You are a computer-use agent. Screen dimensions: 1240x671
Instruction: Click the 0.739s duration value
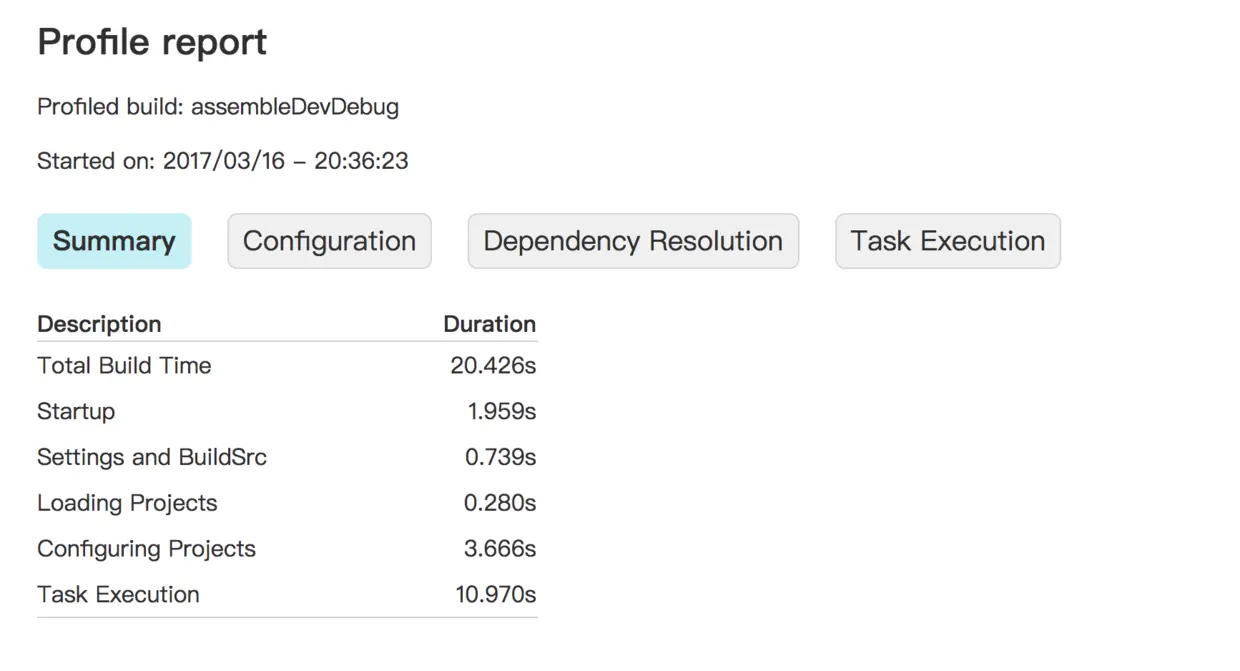click(x=500, y=458)
